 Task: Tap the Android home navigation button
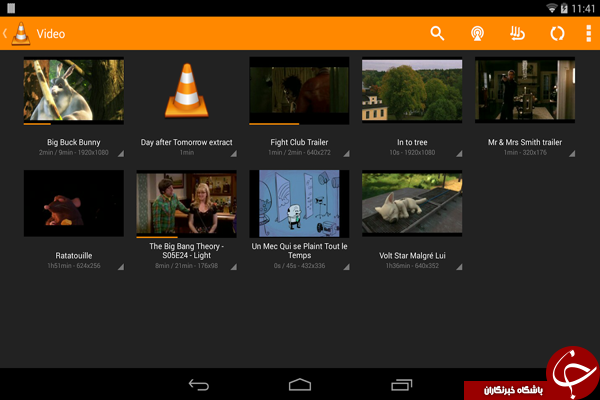pos(300,385)
